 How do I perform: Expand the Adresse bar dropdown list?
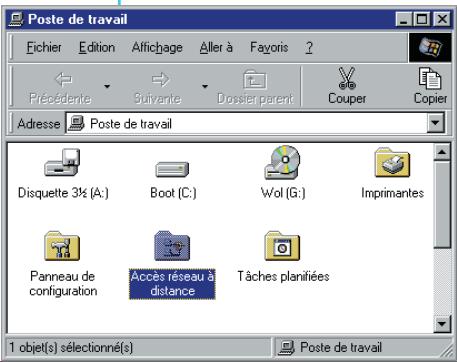pyautogui.click(x=435, y=123)
